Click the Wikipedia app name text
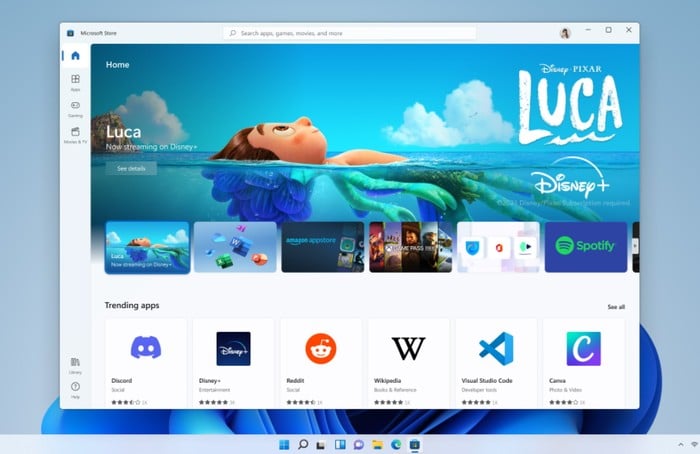 point(388,381)
